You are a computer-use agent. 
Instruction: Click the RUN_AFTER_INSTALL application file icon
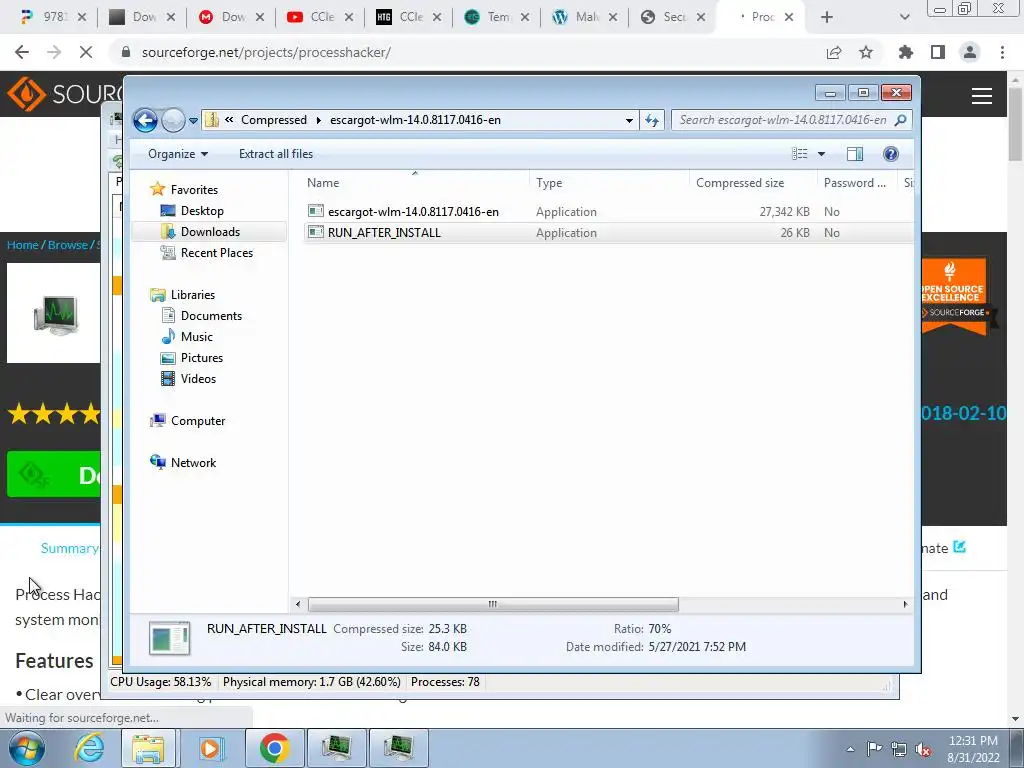coord(316,232)
